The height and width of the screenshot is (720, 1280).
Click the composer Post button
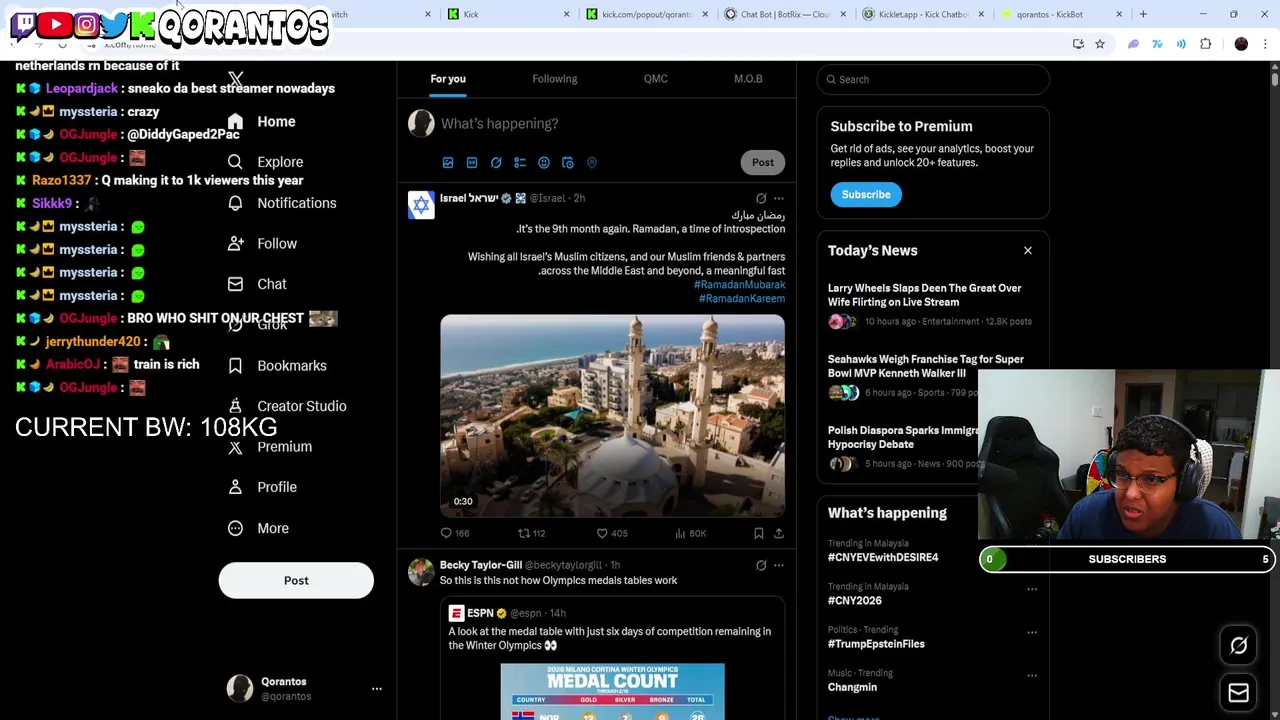(763, 163)
